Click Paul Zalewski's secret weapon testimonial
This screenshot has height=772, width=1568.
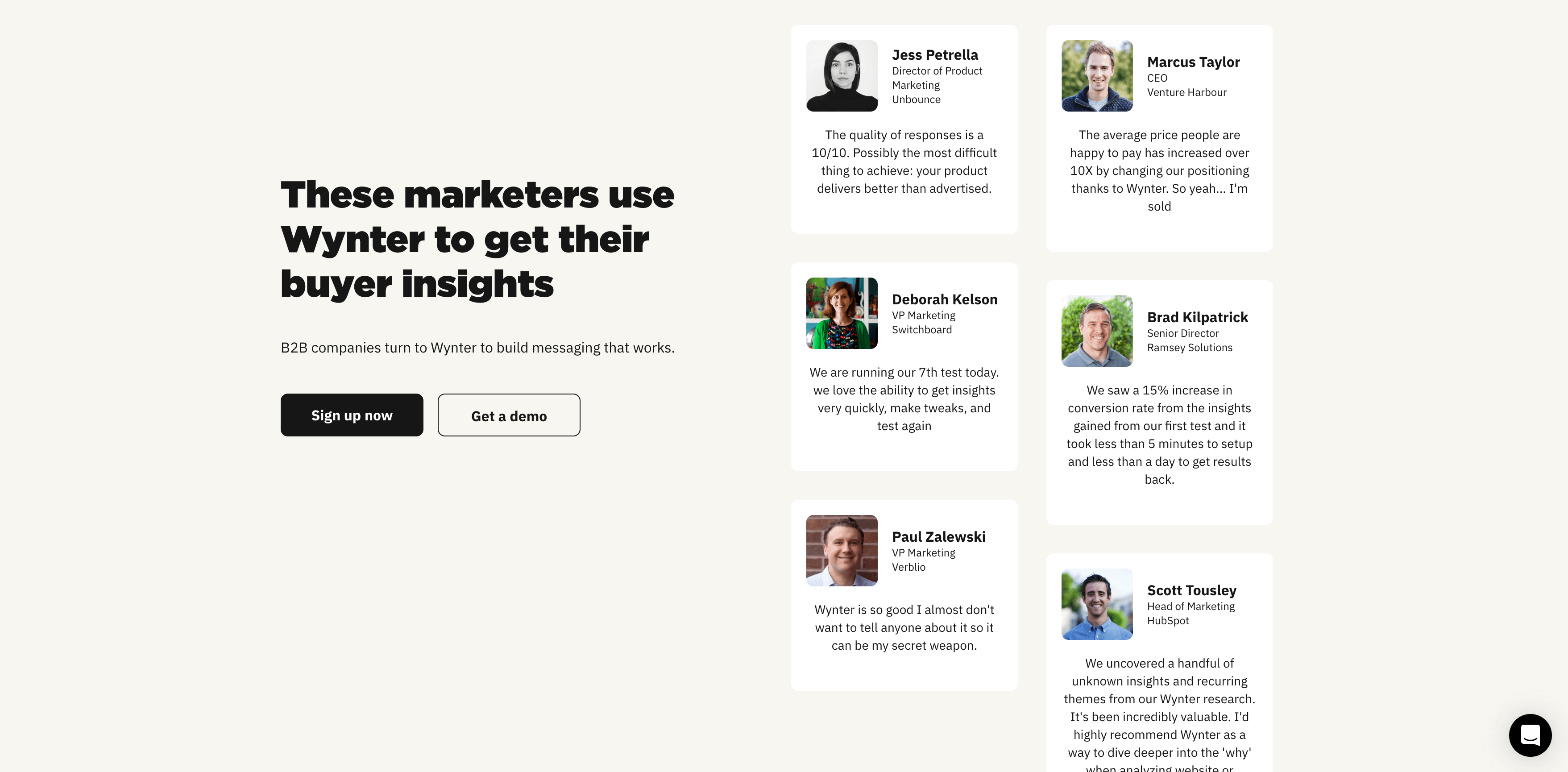point(904,628)
